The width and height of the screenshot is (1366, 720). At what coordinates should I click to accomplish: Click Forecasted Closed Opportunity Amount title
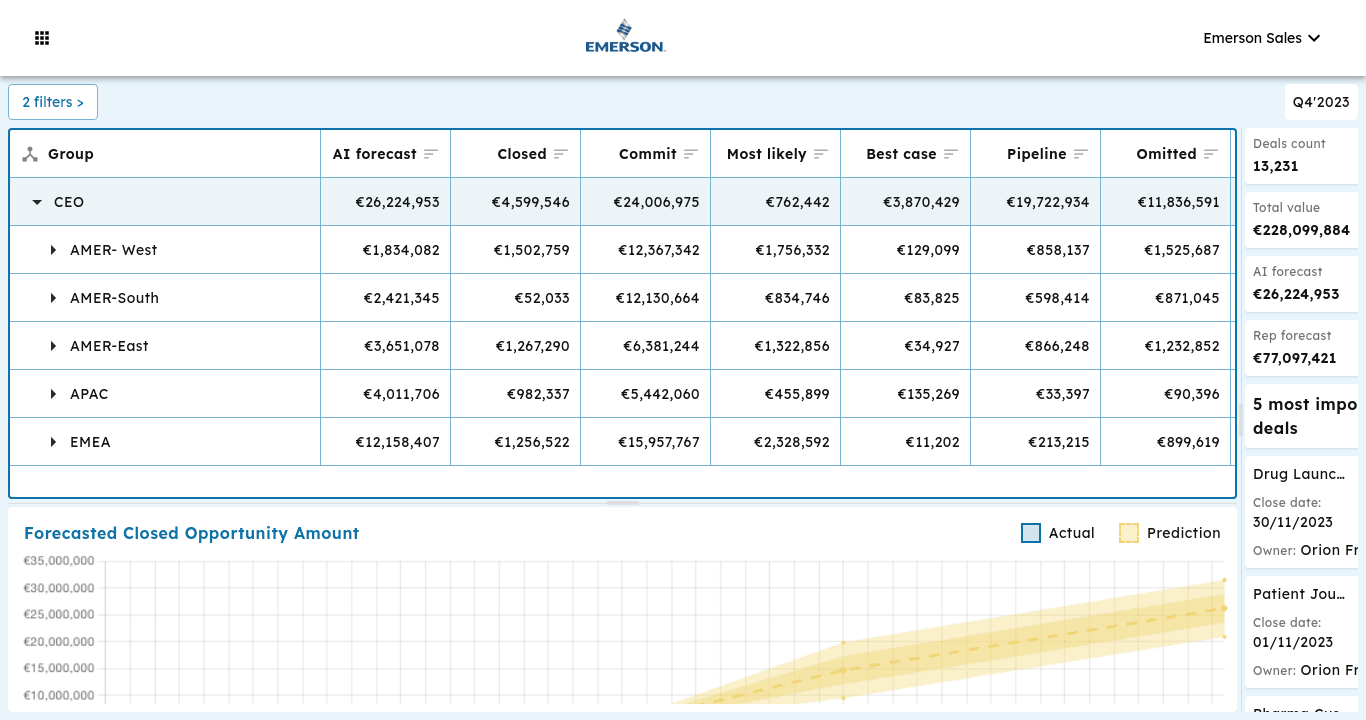pyautogui.click(x=191, y=533)
